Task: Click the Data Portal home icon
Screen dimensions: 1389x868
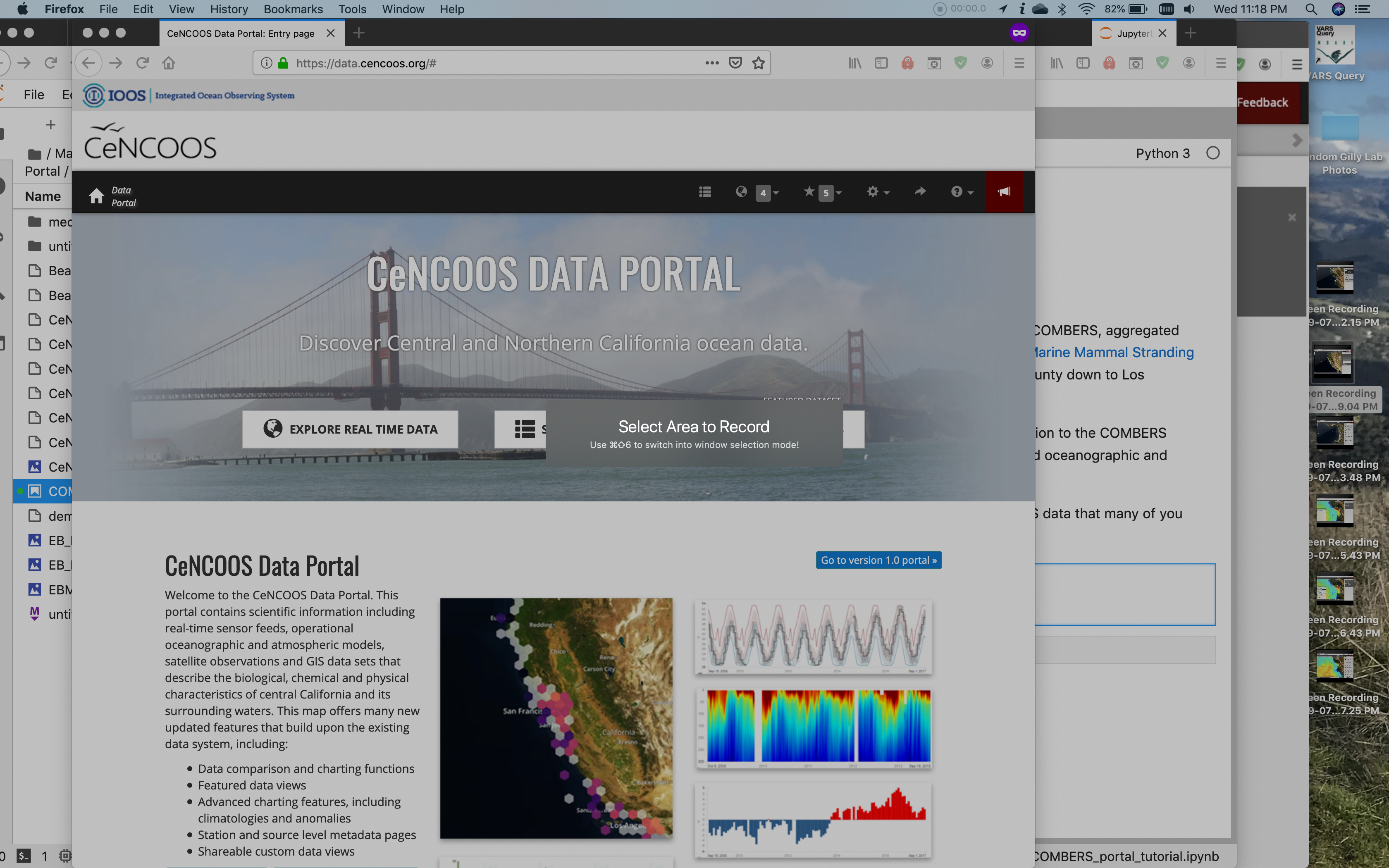Action: [x=96, y=196]
